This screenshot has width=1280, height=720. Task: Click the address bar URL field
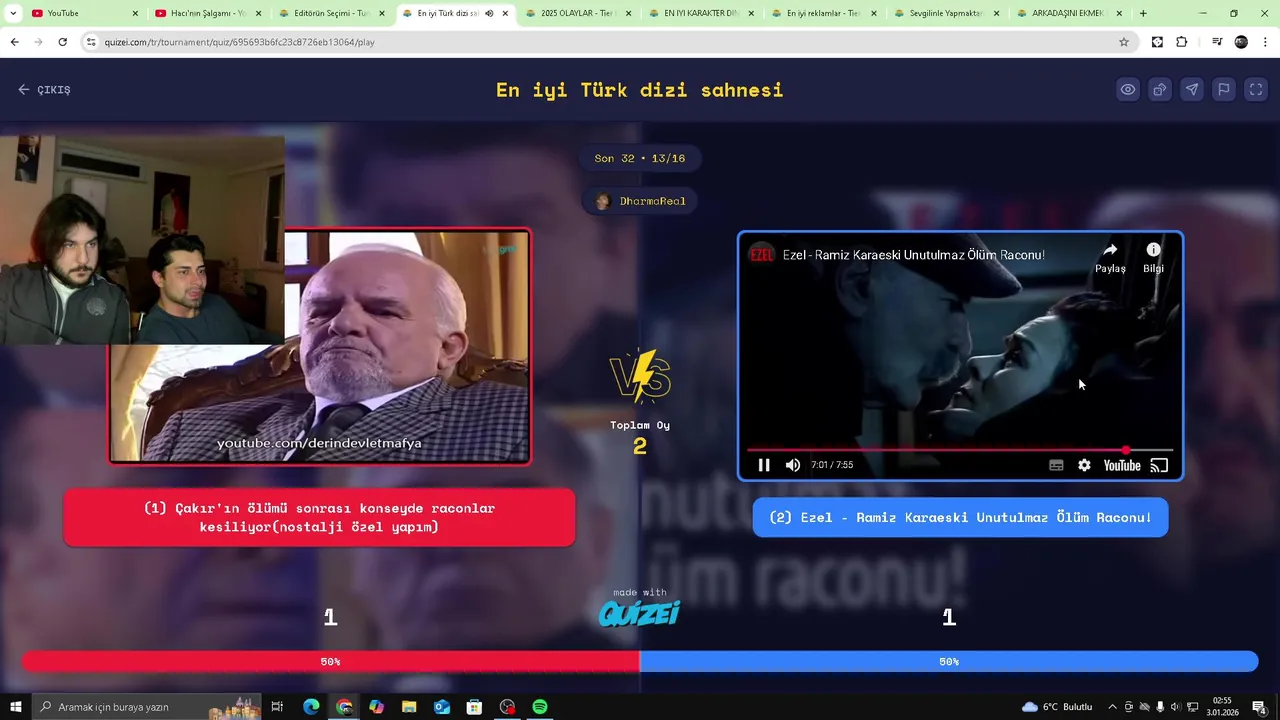610,42
